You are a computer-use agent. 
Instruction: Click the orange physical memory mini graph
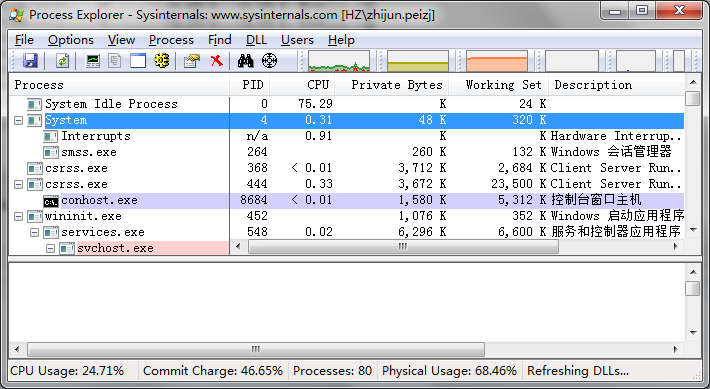(x=497, y=61)
